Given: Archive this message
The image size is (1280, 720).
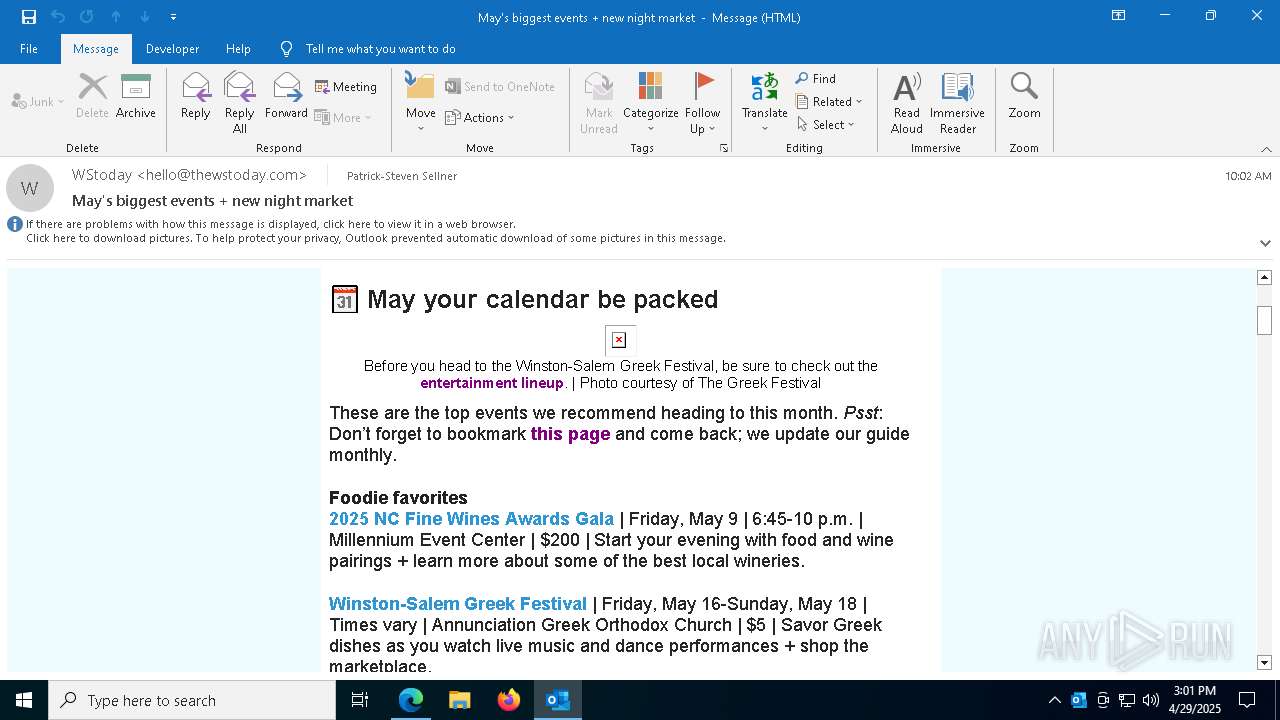Looking at the screenshot, I should click(136, 96).
